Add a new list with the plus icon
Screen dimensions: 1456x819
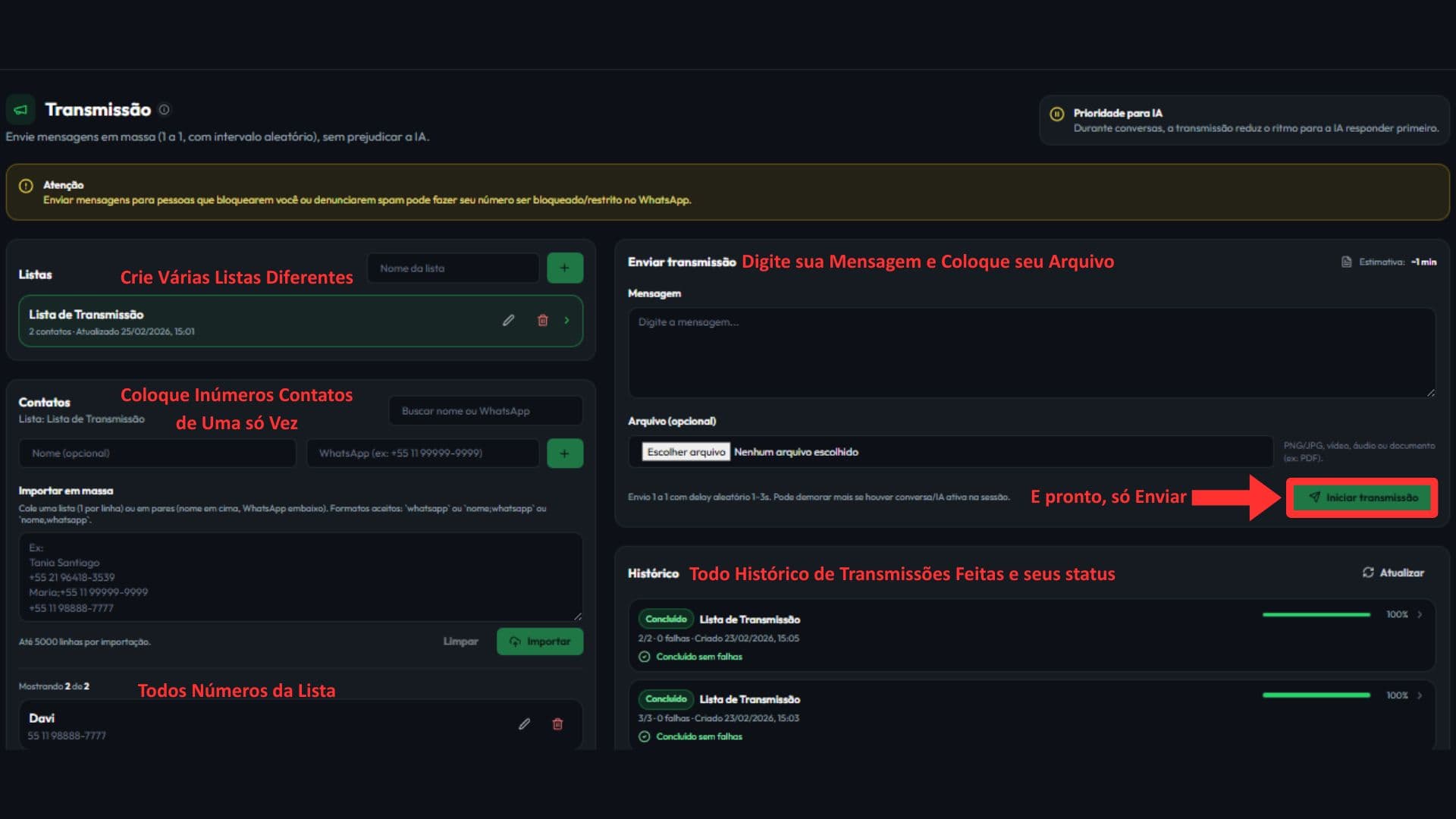[564, 268]
